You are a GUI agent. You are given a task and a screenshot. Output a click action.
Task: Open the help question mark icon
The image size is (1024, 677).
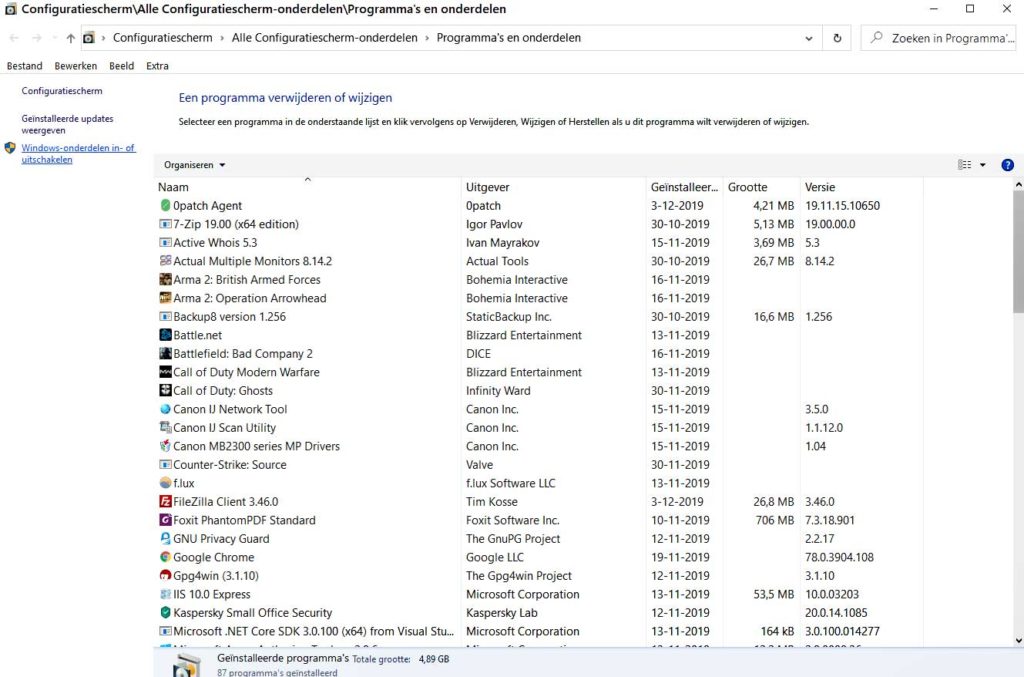1007,165
